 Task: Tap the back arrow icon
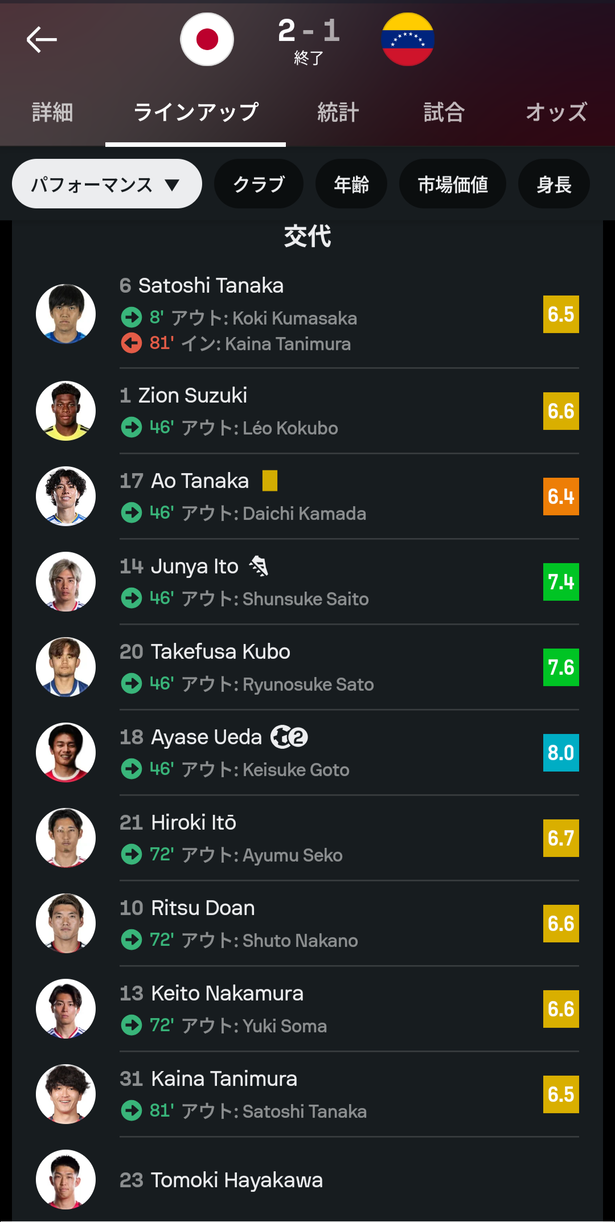click(41, 40)
